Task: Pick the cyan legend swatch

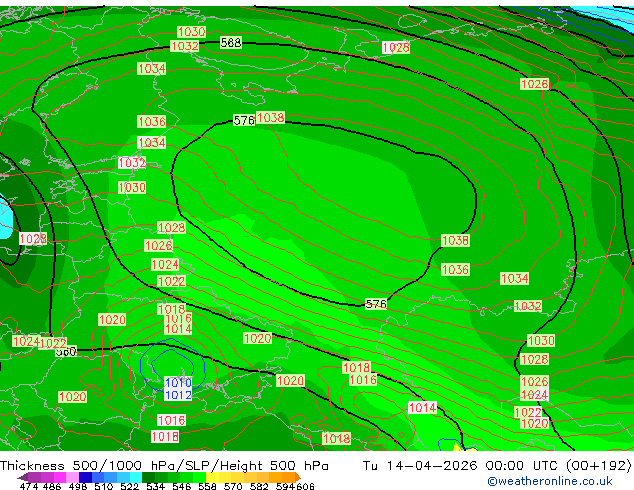Action: 136,477
